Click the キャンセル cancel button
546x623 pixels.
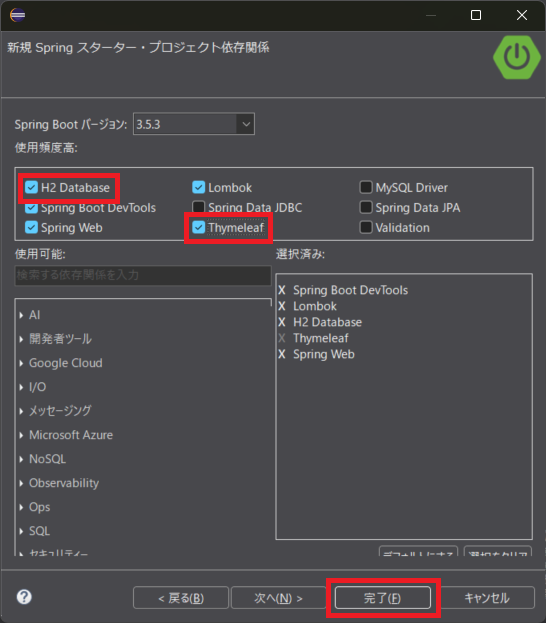point(487,598)
